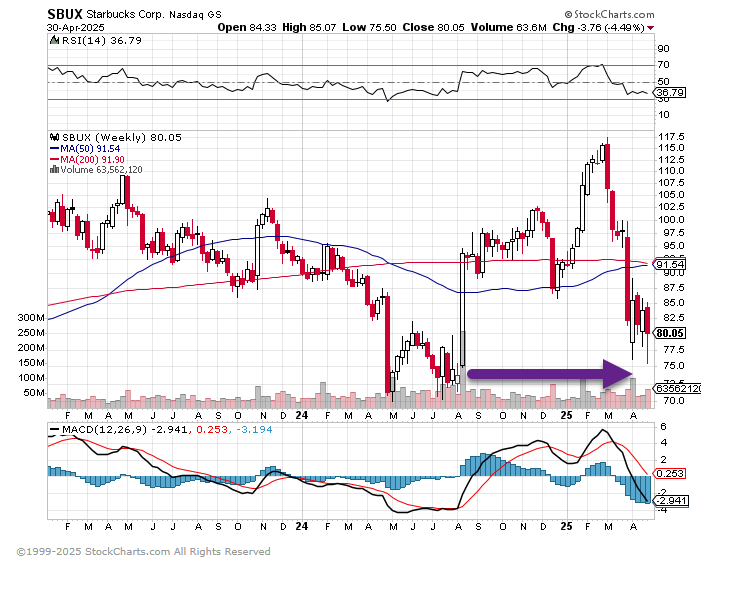Click the Chg -3.76 (-4.49%) value
The height and width of the screenshot is (592, 734).
point(599,28)
